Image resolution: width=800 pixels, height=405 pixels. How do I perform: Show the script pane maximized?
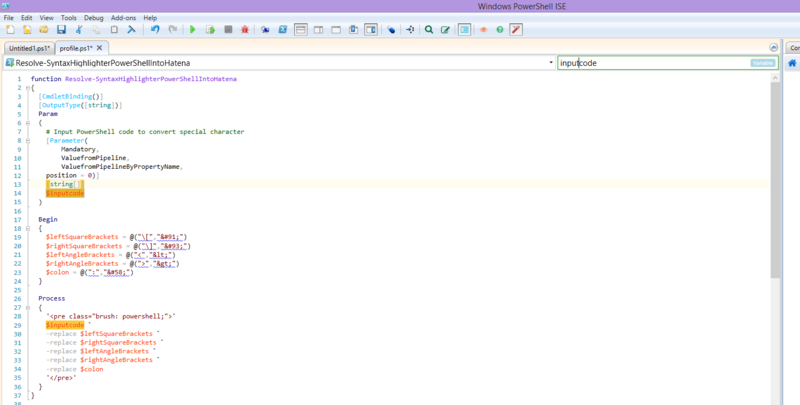tap(336, 30)
